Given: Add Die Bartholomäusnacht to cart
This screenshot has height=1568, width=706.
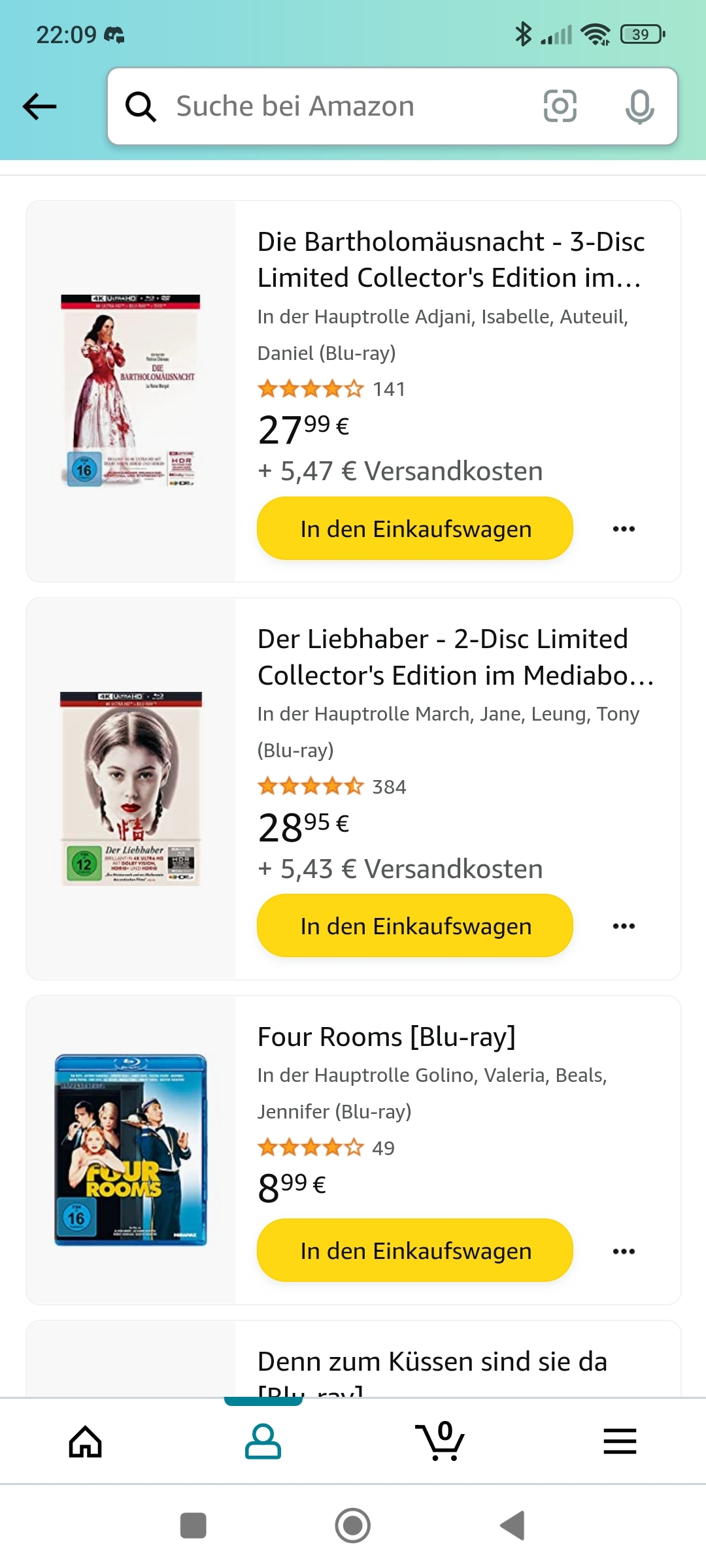Looking at the screenshot, I should click(415, 529).
